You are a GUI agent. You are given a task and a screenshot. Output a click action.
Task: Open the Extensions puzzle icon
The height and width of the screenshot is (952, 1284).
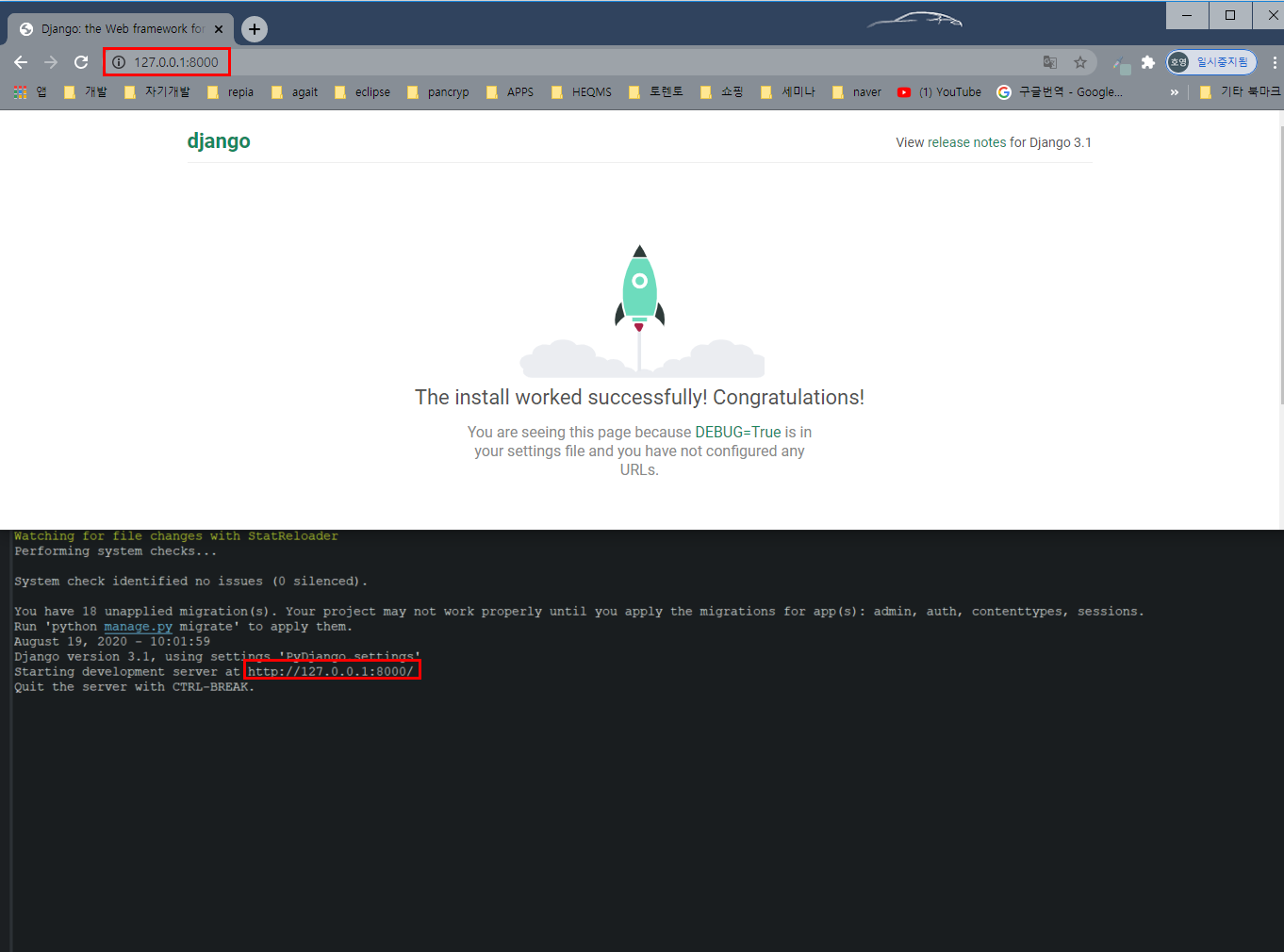(1147, 62)
